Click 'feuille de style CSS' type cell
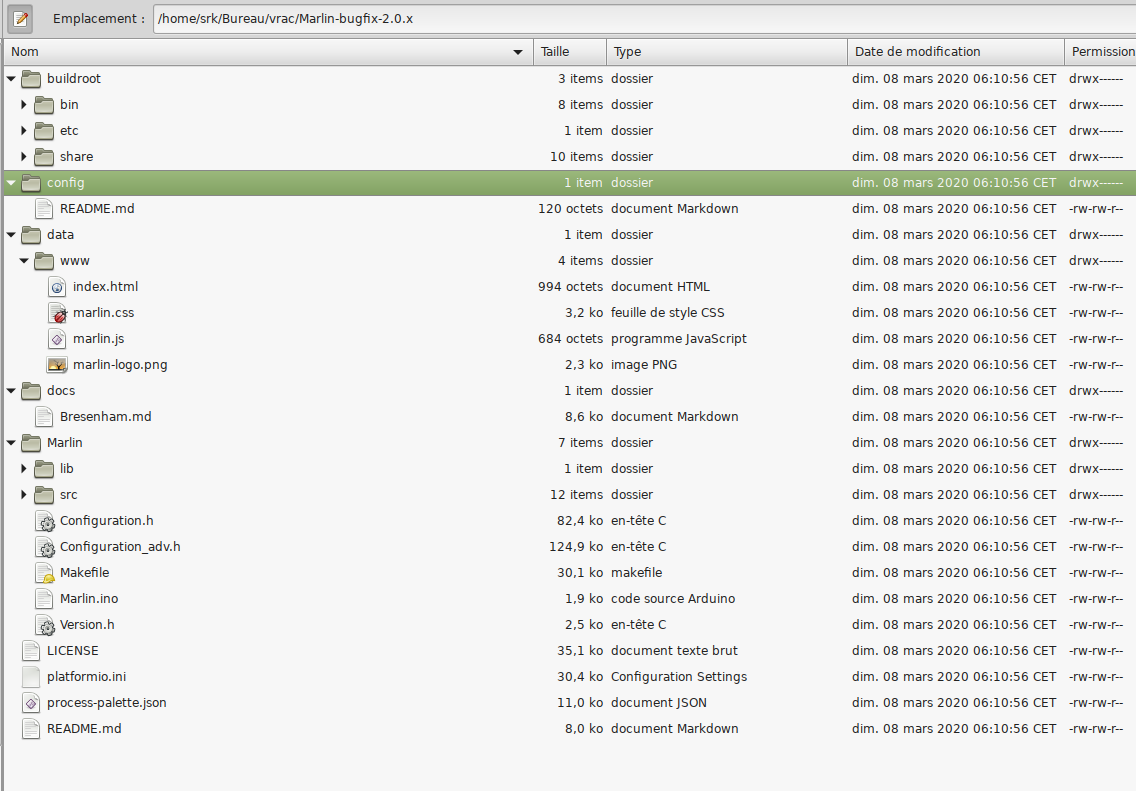 coord(667,313)
